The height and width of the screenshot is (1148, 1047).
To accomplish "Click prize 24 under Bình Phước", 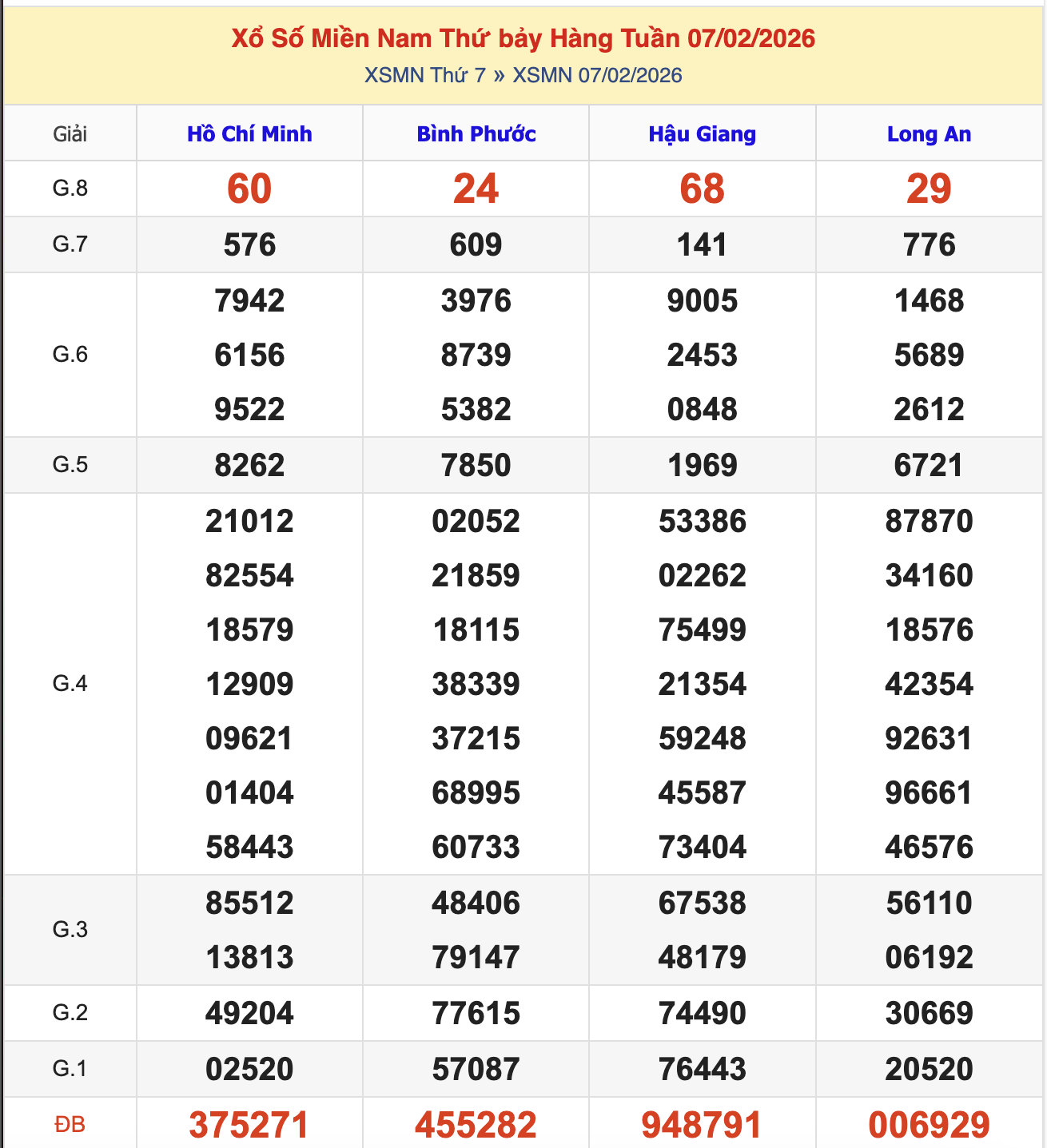I will pyautogui.click(x=475, y=189).
